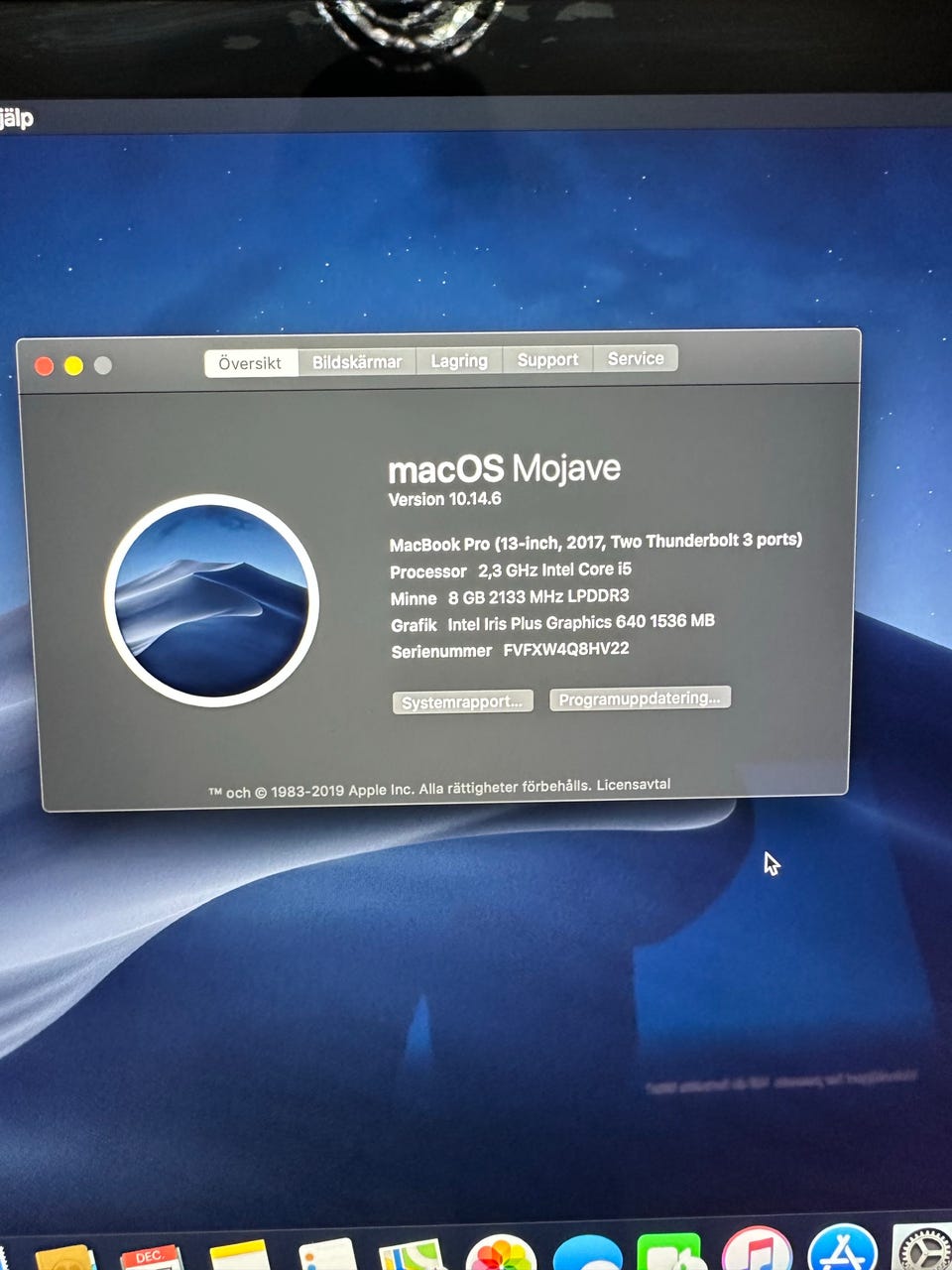
Task: Minimize window with the yellow button
Action: (x=73, y=366)
